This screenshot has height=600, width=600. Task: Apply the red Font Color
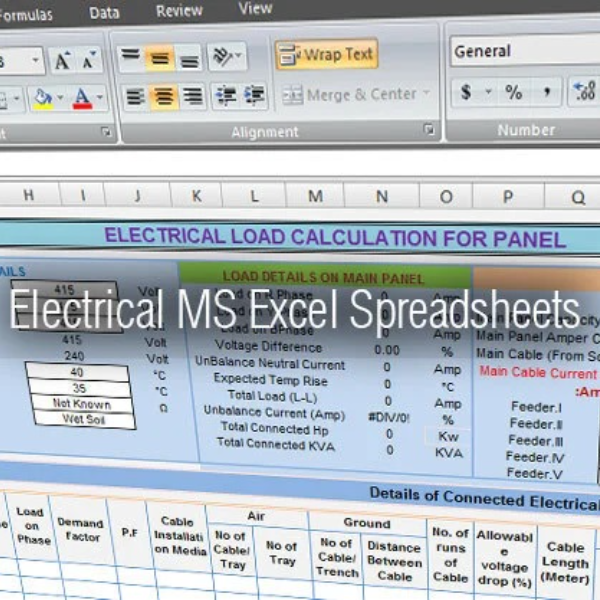(x=82, y=98)
